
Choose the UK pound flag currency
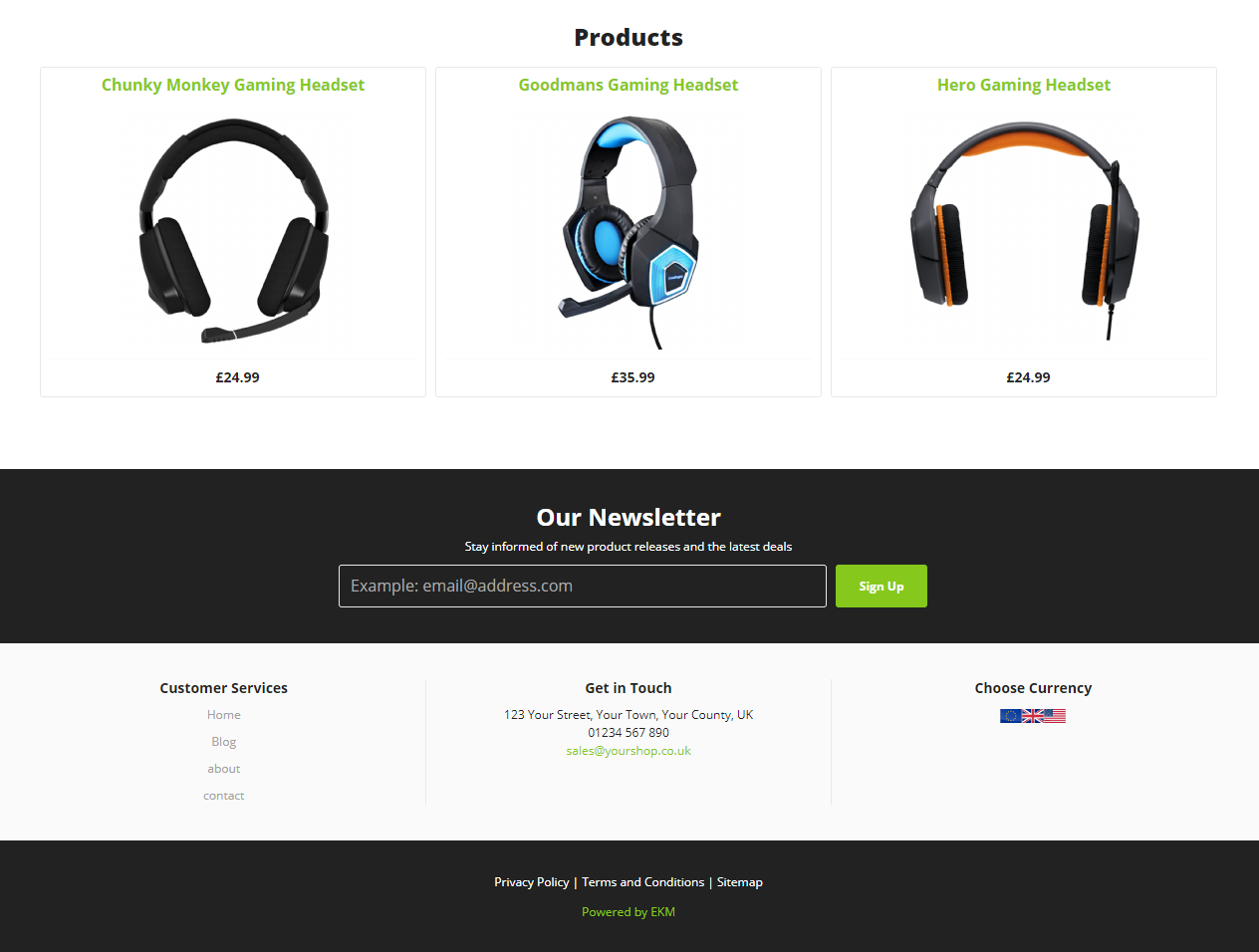click(x=1033, y=716)
